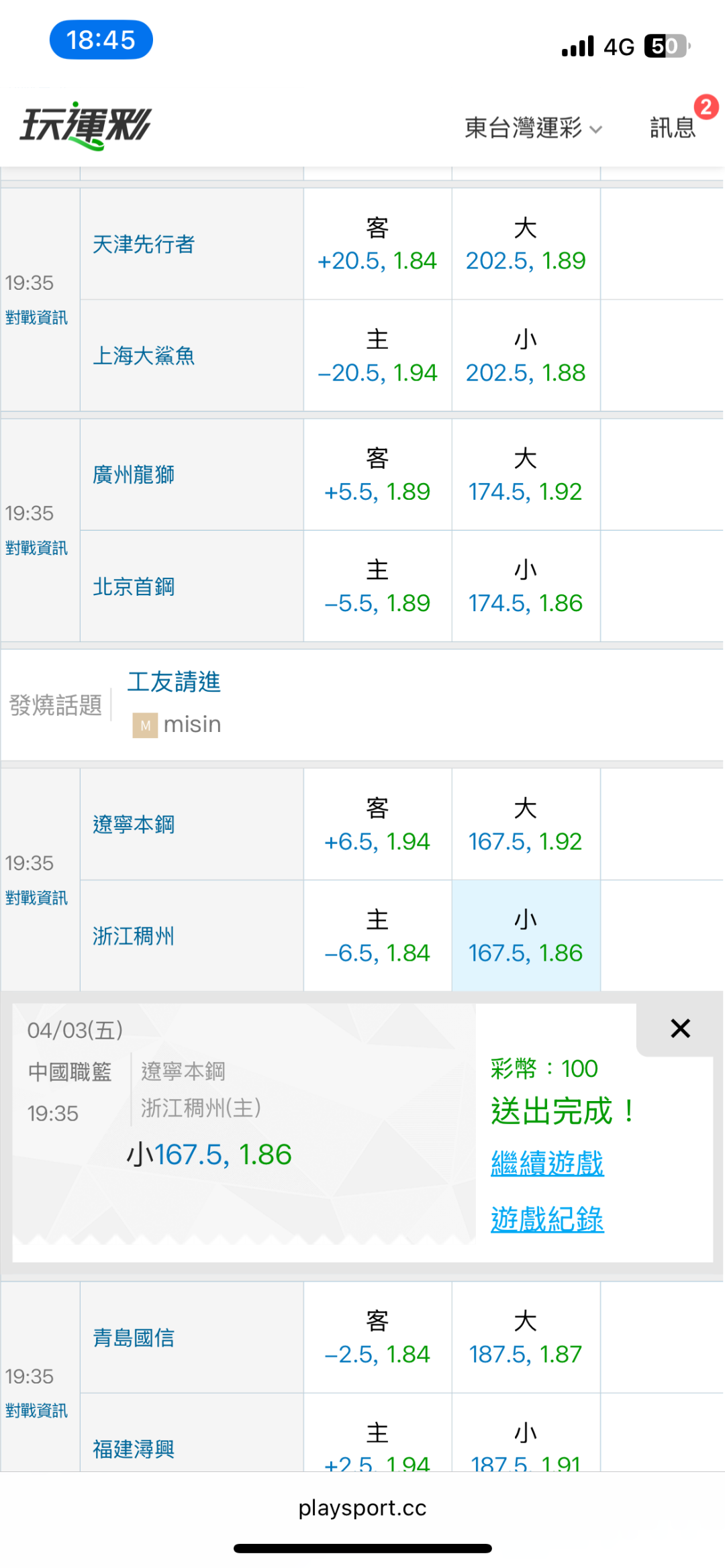
Task: Tap the 18:45 status bar time pill
Action: (101, 40)
